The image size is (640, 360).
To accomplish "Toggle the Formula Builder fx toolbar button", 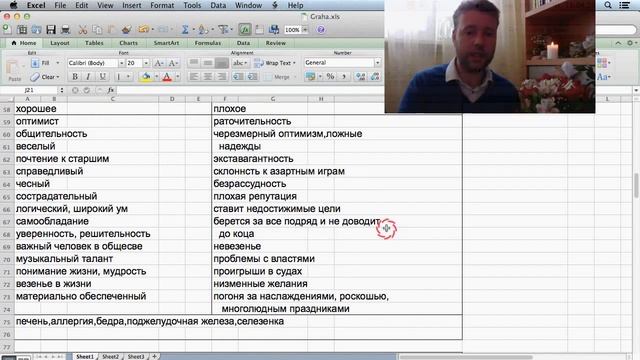I will click(244, 29).
